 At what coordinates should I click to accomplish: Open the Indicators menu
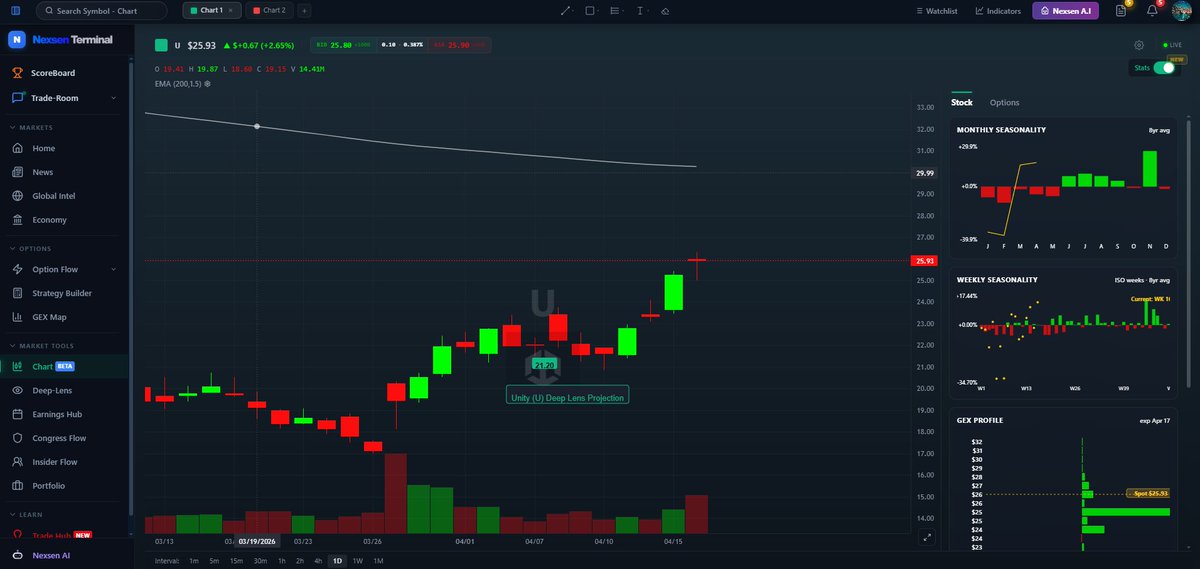[x=998, y=11]
